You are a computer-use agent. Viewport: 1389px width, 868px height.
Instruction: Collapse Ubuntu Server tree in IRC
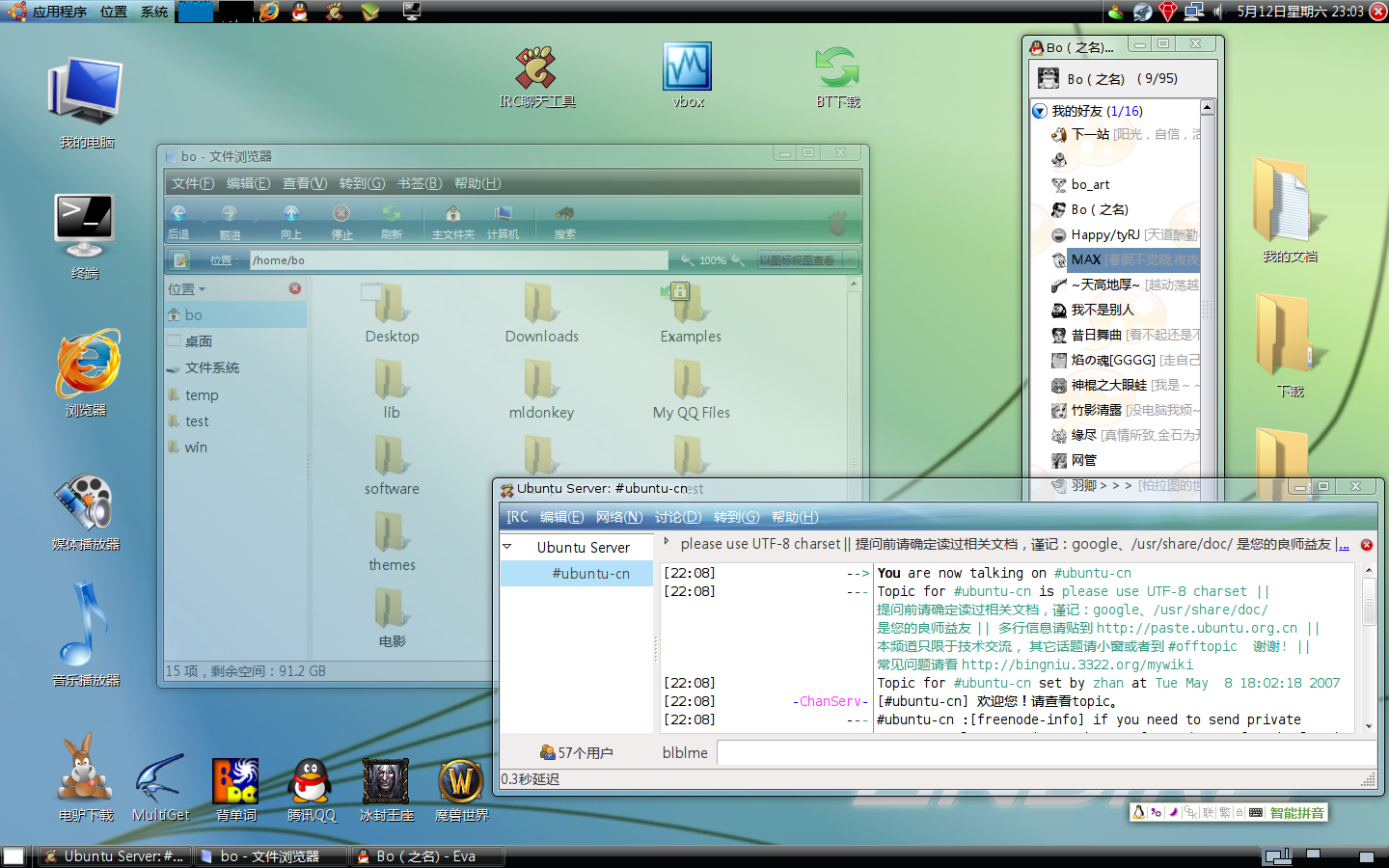(x=507, y=547)
